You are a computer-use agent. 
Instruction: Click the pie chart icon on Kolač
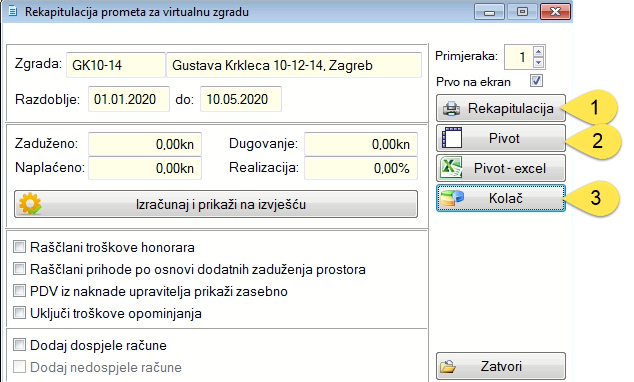[x=452, y=198]
